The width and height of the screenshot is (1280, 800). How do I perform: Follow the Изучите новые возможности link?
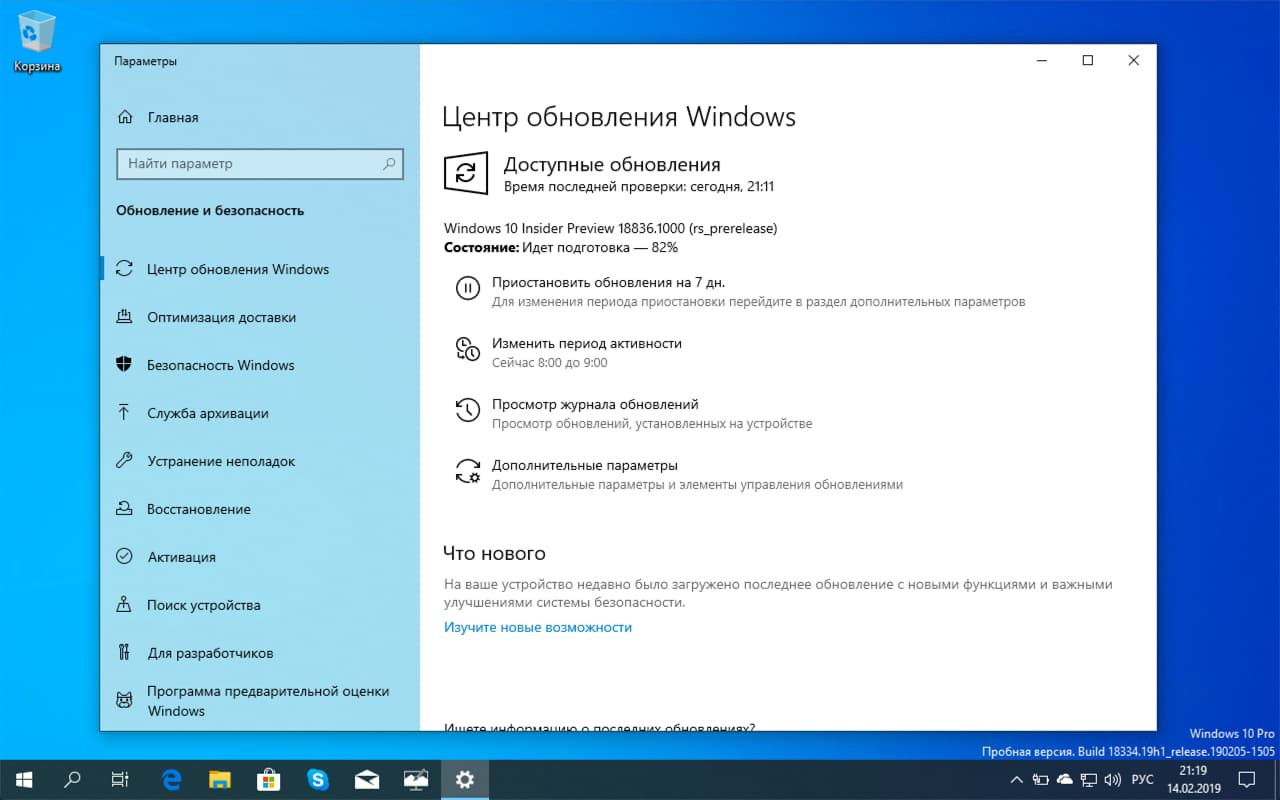538,627
